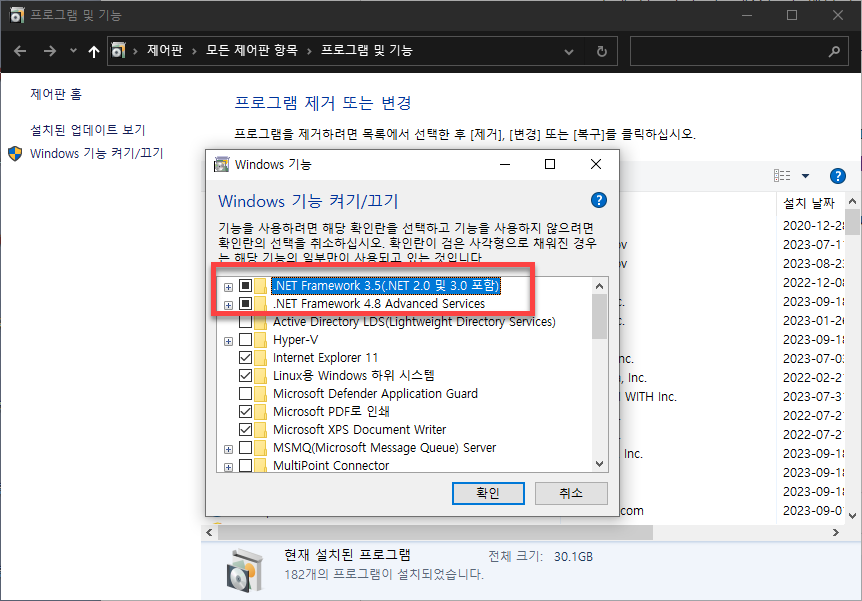This screenshot has width=862, height=601.
Task: Click the forward navigation arrow
Action: (48, 50)
